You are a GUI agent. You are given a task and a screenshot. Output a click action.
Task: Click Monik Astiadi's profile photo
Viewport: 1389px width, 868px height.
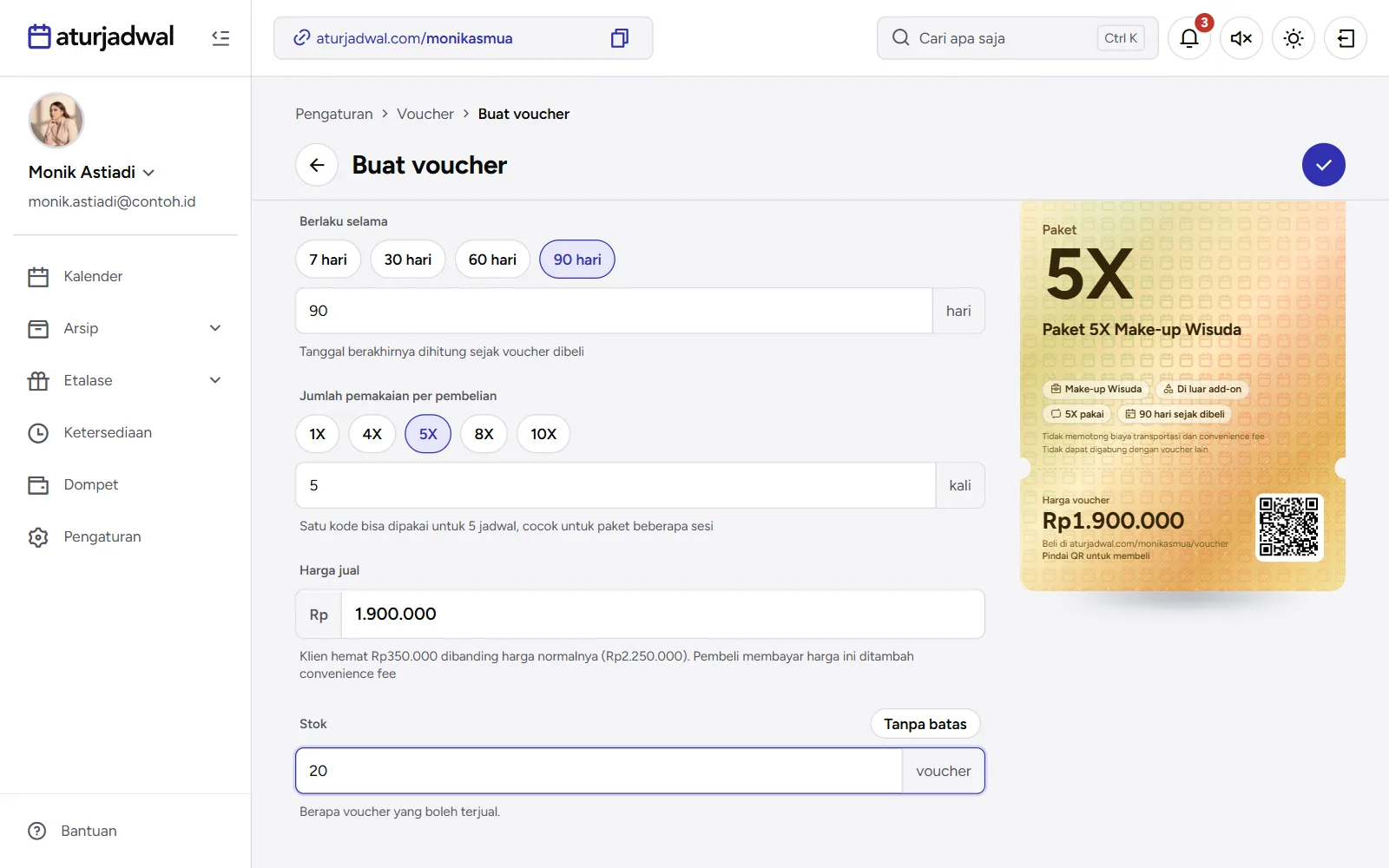[x=56, y=121]
